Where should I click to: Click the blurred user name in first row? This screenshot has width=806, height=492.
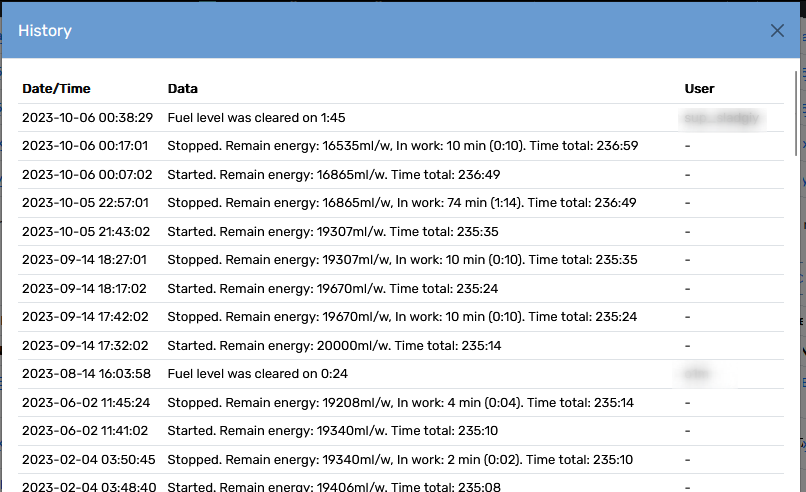point(722,118)
